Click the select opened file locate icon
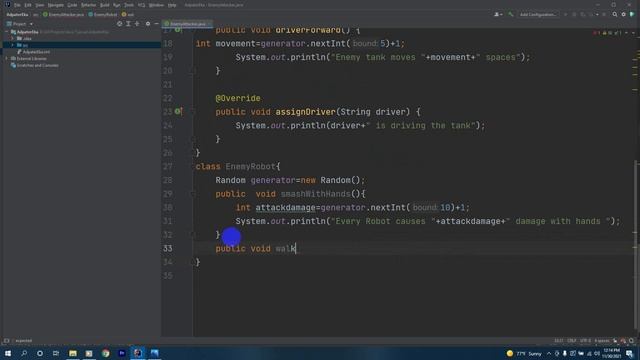This screenshot has height=360, width=640. pos(120,24)
